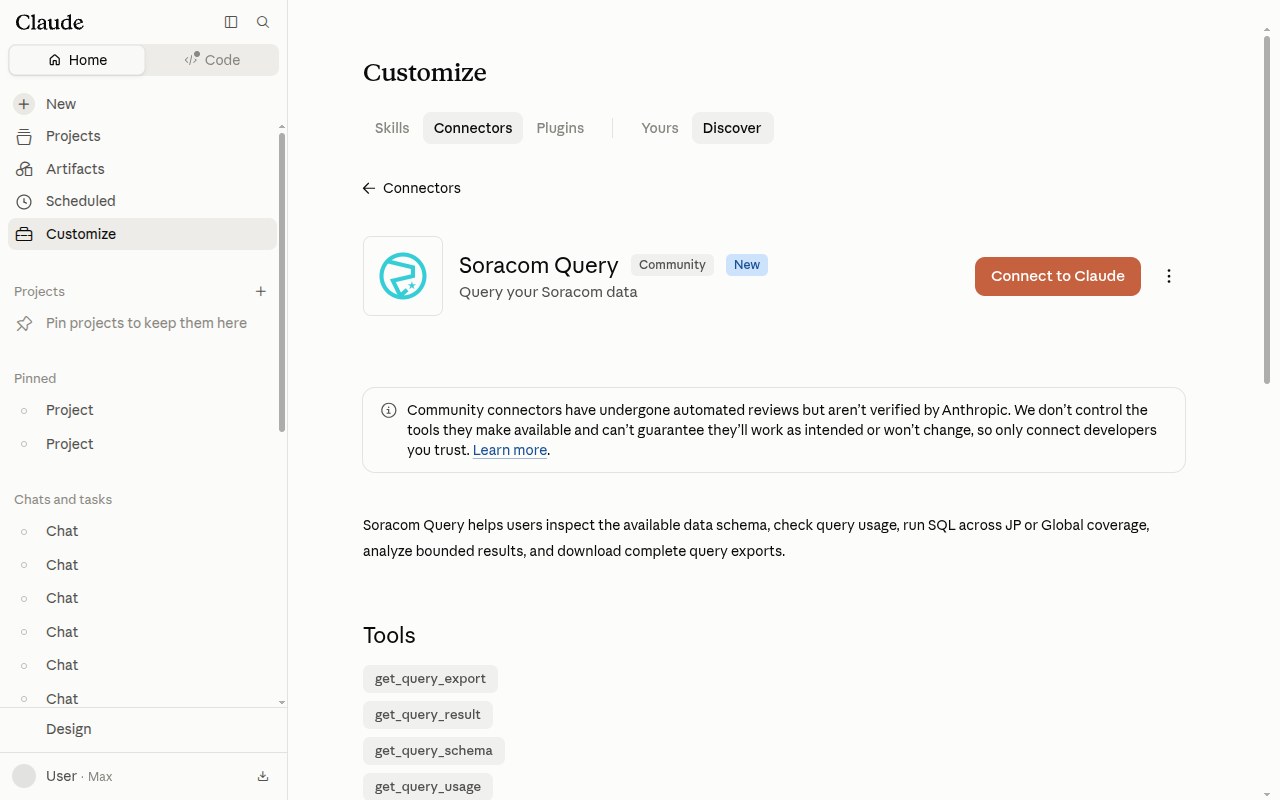Viewport: 1280px width, 800px height.
Task: Click the download icon beside the user
Action: [x=263, y=776]
